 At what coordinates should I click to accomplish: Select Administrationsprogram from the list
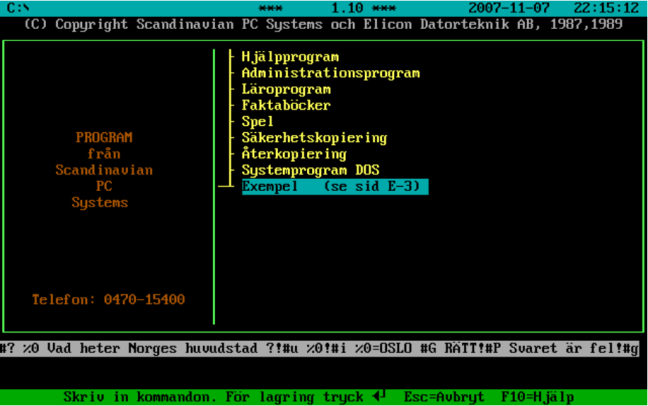(330, 73)
